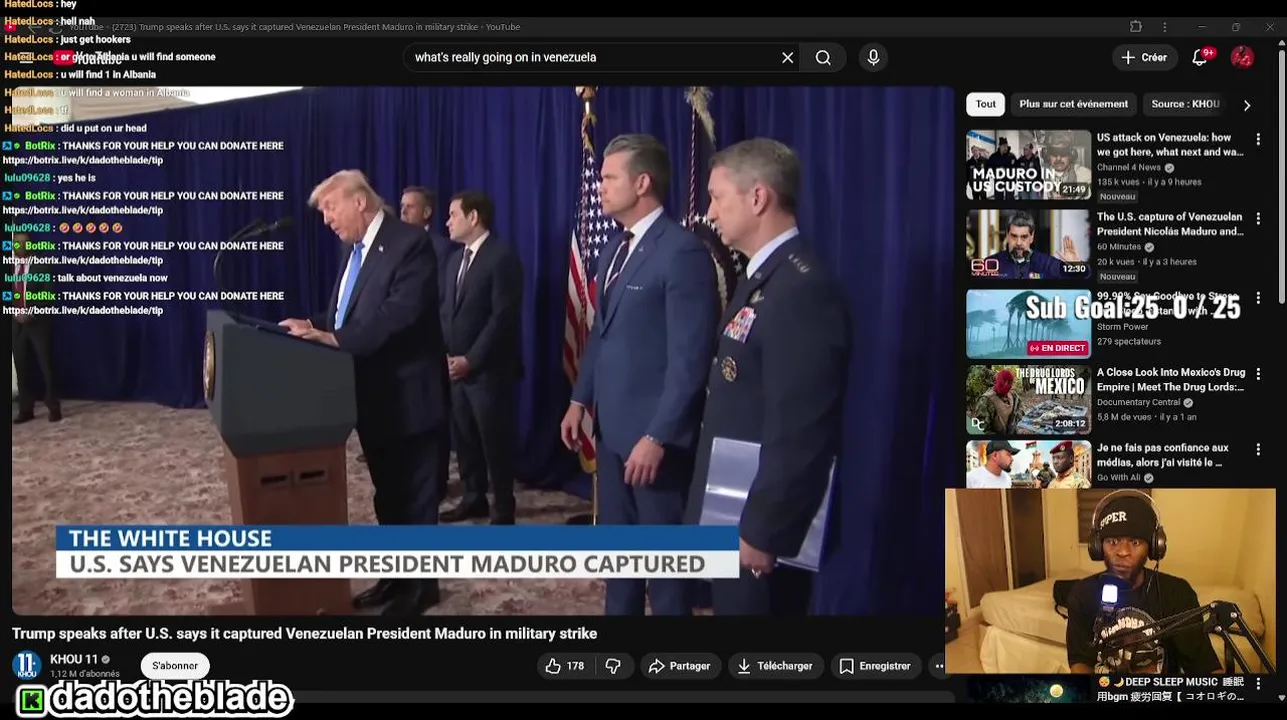Open options menu for Channel 4 News video

1258,140
